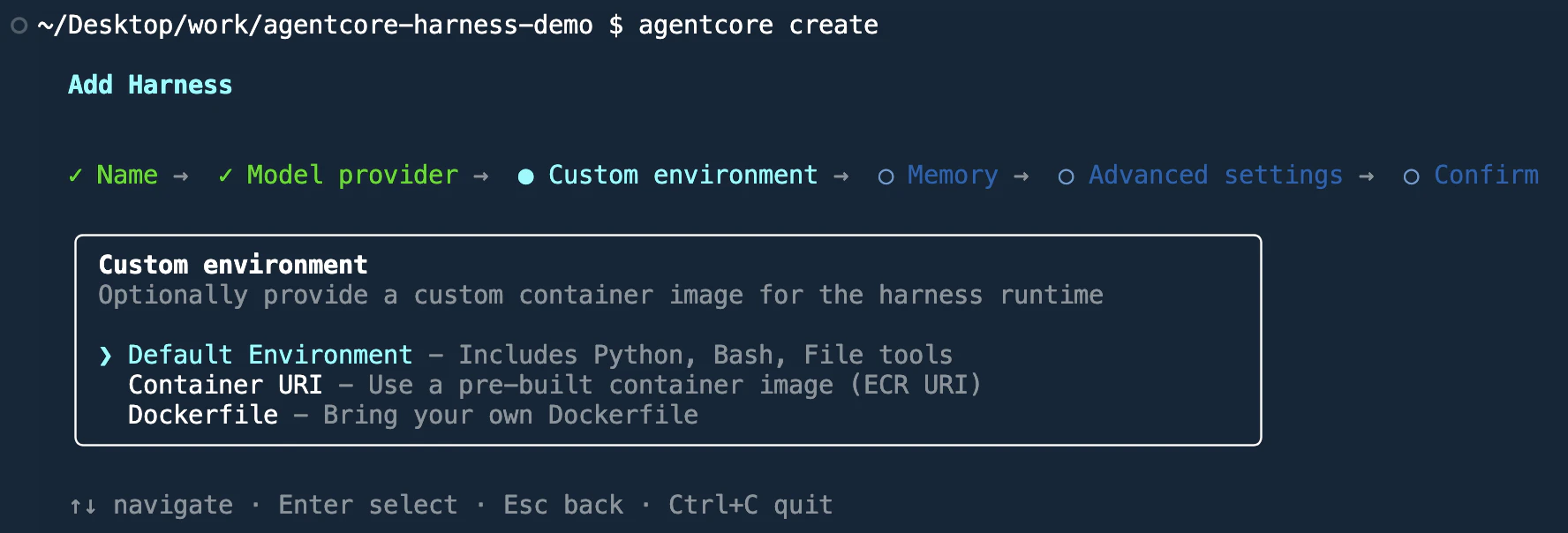This screenshot has width=1568, height=533.
Task: Click the green checkmark beside Name
Action: tap(75, 176)
